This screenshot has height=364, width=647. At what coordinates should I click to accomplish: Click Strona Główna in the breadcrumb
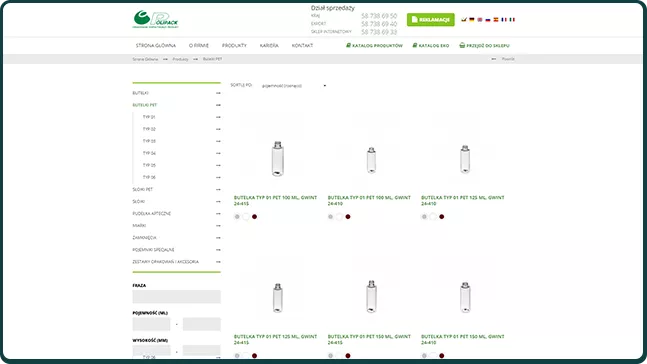tap(145, 59)
